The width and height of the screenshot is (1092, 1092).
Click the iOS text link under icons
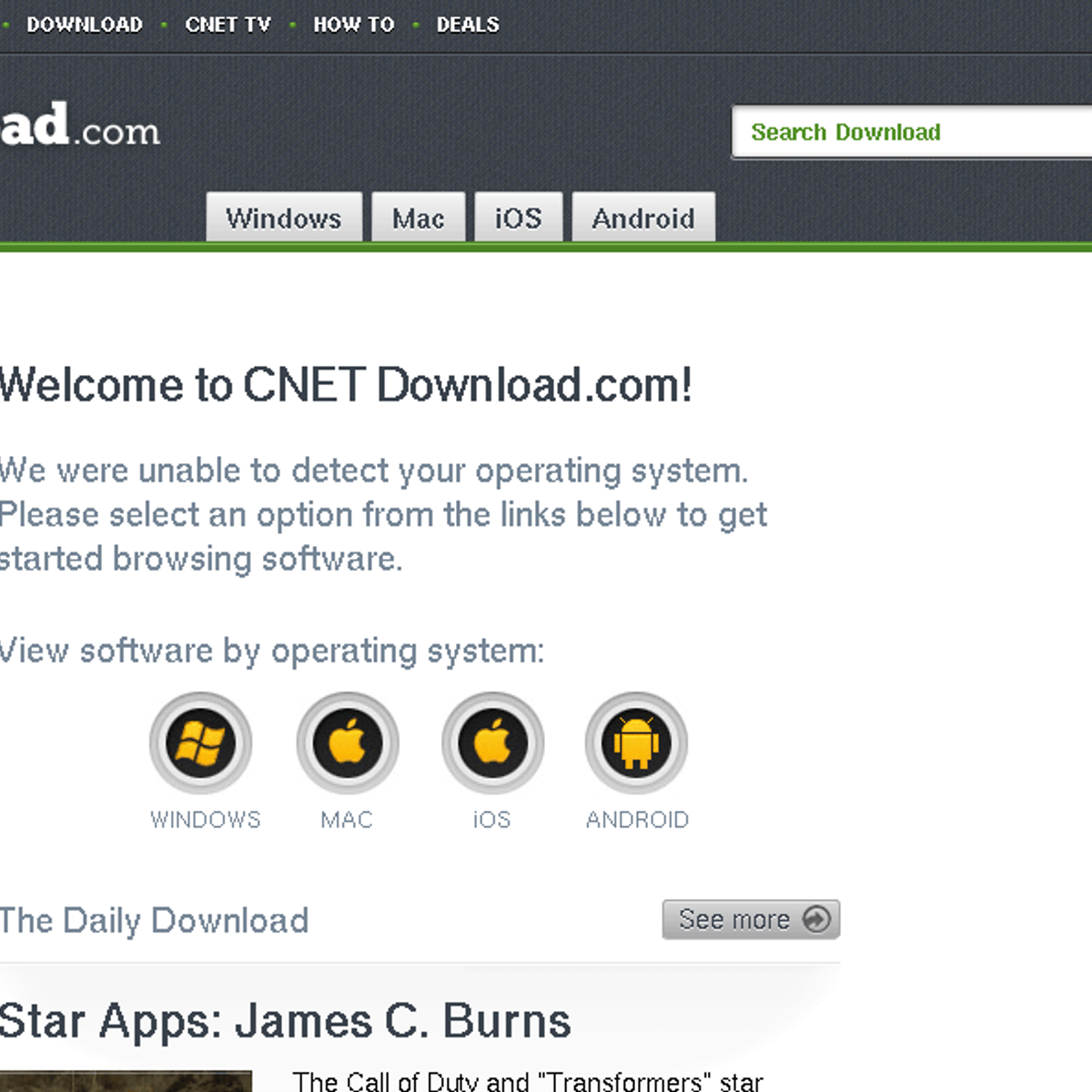[491, 820]
